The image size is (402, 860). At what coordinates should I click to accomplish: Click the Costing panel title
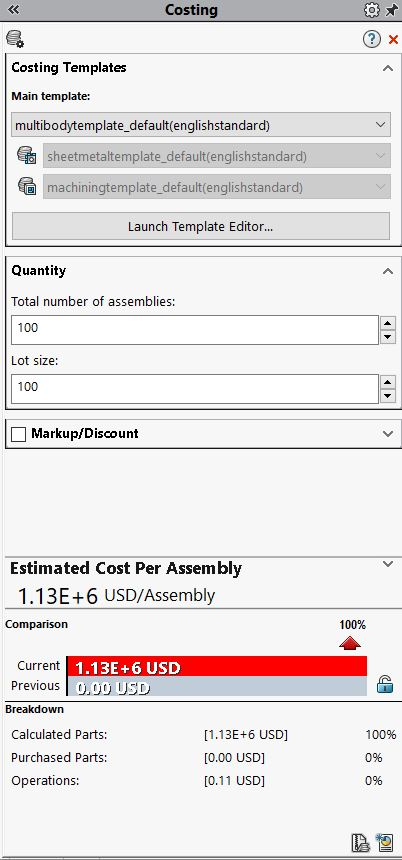[x=191, y=10]
